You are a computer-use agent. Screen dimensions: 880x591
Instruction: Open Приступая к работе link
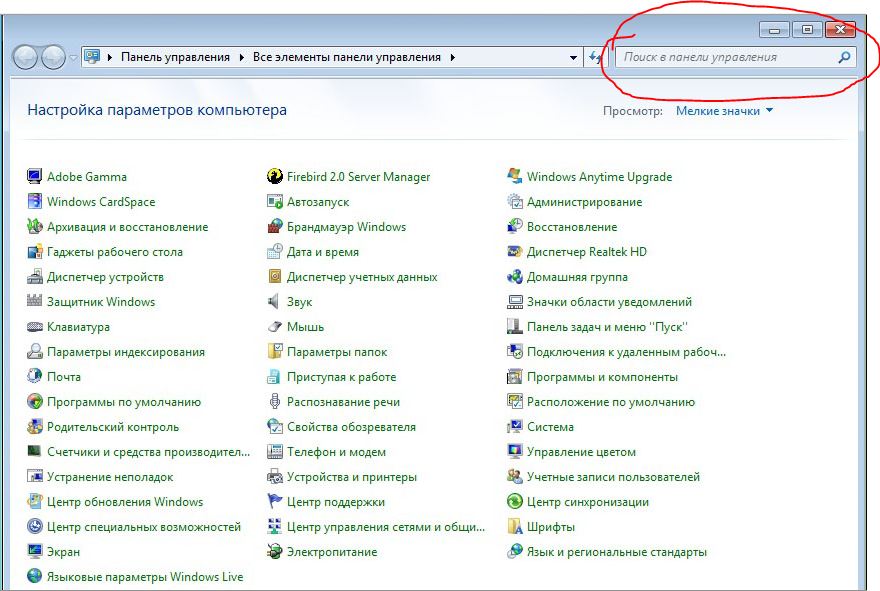[x=341, y=377]
